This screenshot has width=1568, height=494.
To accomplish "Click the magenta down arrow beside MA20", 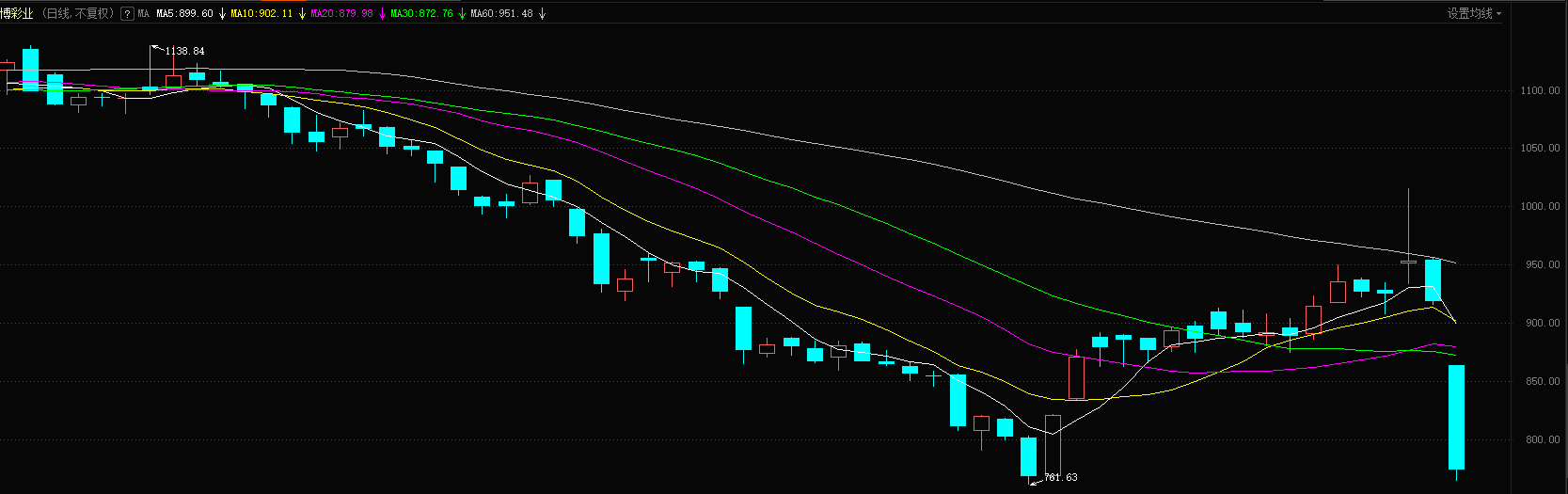I will 382,14.
